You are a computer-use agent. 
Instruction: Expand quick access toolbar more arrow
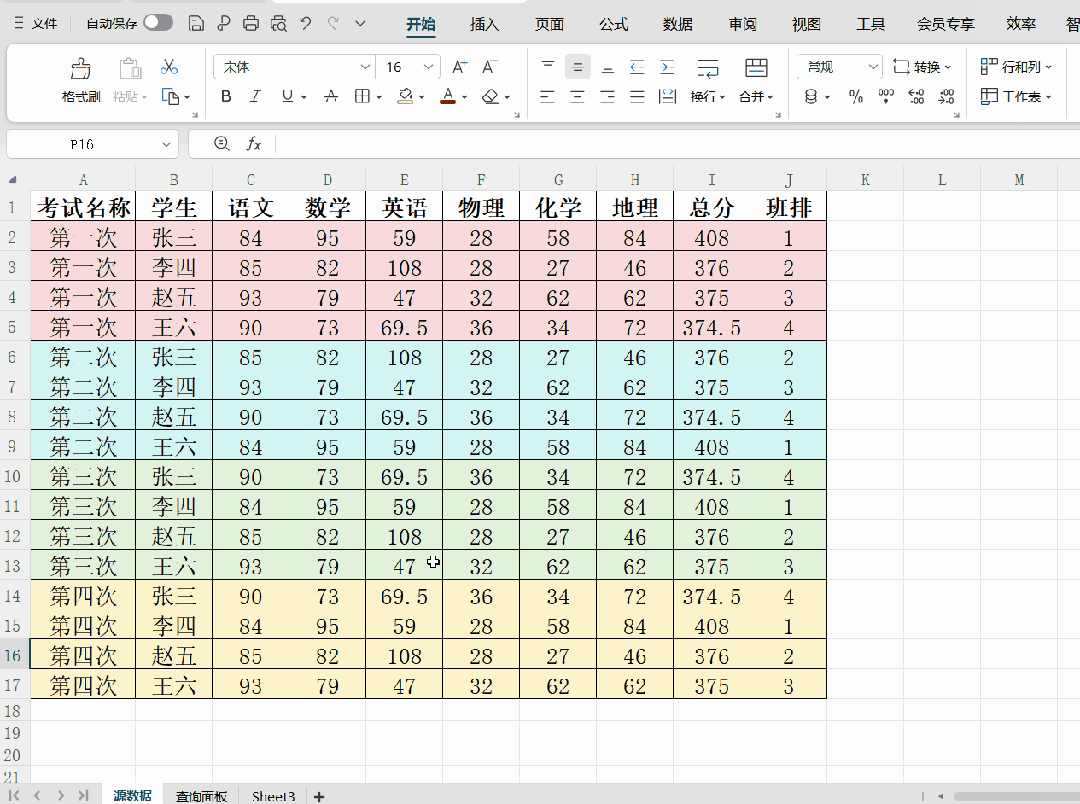[x=360, y=24]
